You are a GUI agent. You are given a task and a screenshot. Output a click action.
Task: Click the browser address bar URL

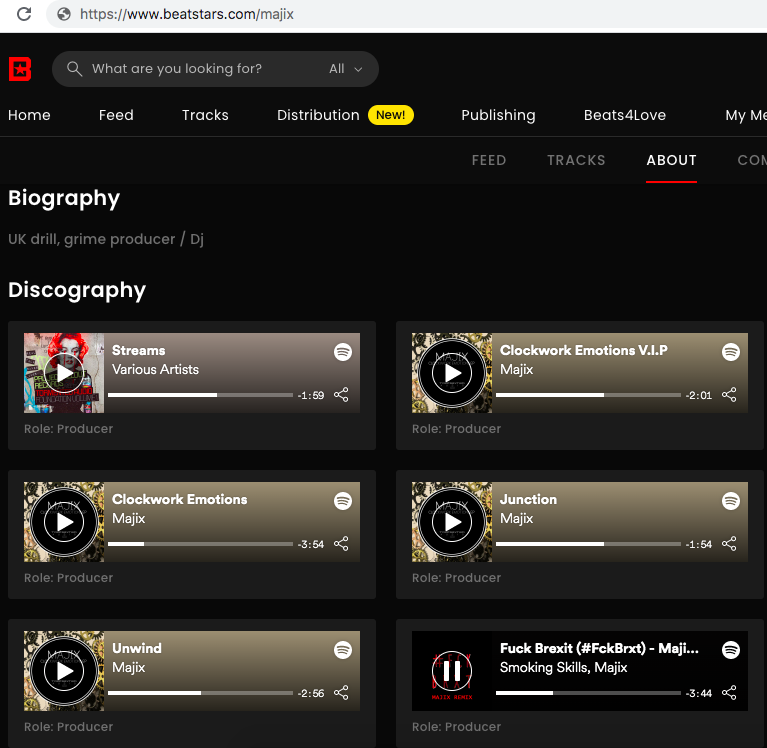tap(187, 14)
